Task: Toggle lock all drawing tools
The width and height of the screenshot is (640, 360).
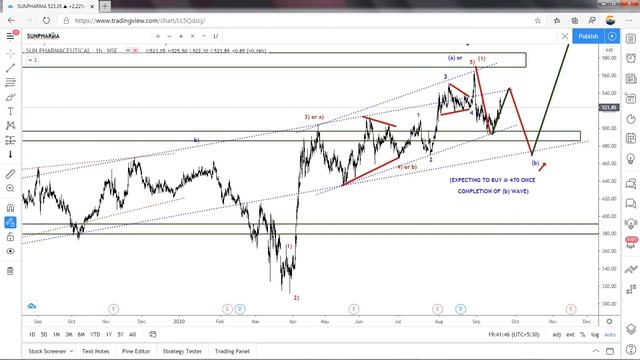Action: 10,237
